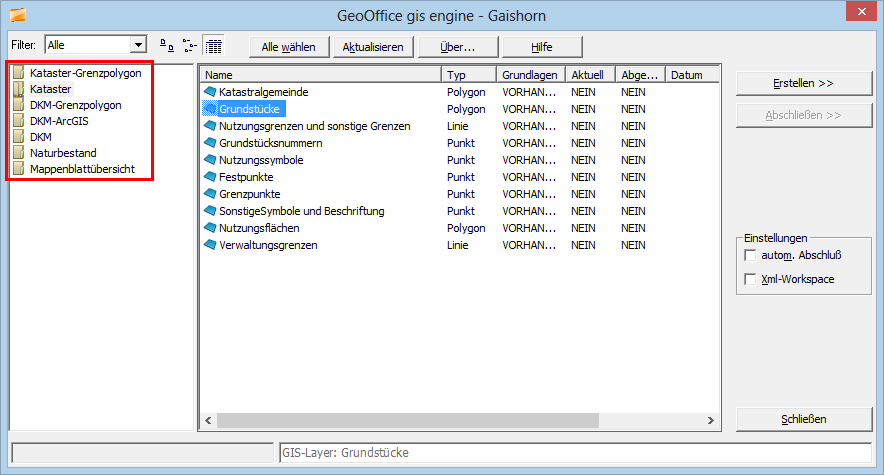Click the Grundstücksnummern layer icon
The image size is (884, 475).
click(x=210, y=143)
